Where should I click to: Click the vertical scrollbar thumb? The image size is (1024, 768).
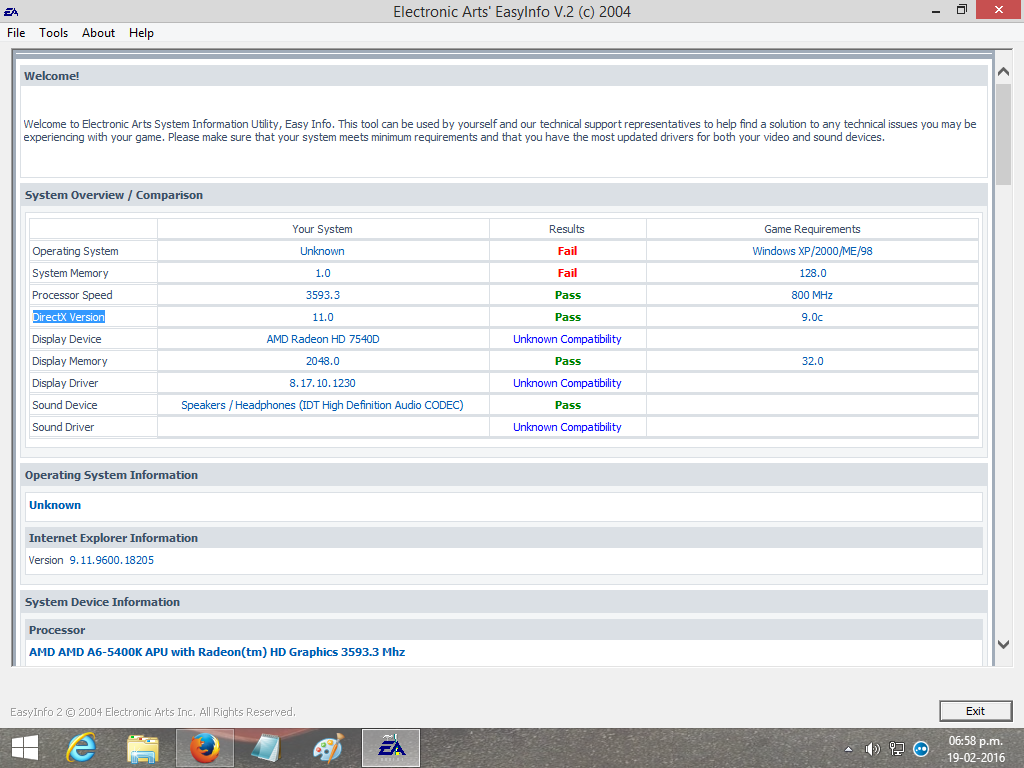pyautogui.click(x=1004, y=134)
